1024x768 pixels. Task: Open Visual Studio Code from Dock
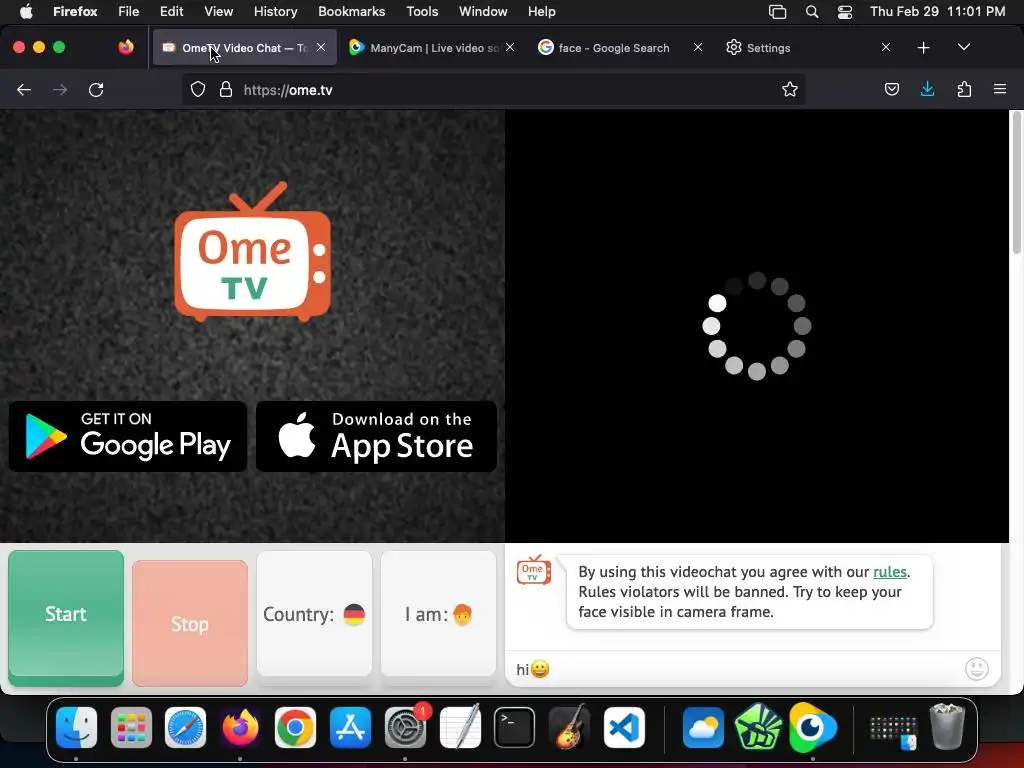click(x=624, y=727)
